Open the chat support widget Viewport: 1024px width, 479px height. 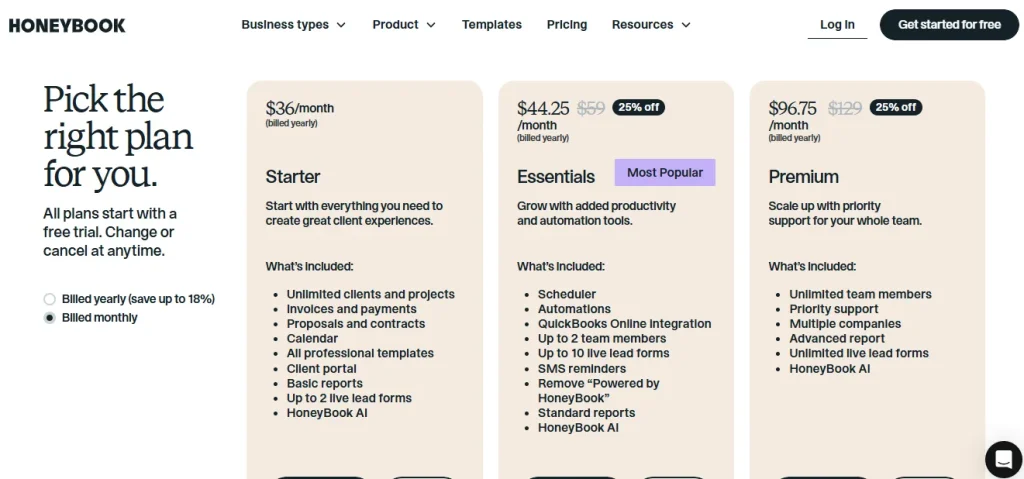click(x=1002, y=458)
